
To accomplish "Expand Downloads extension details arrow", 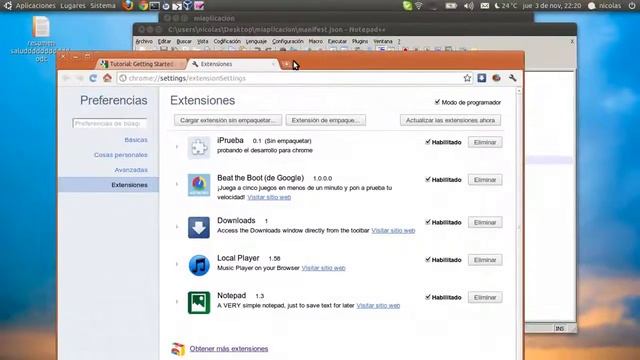I will 177,227.
